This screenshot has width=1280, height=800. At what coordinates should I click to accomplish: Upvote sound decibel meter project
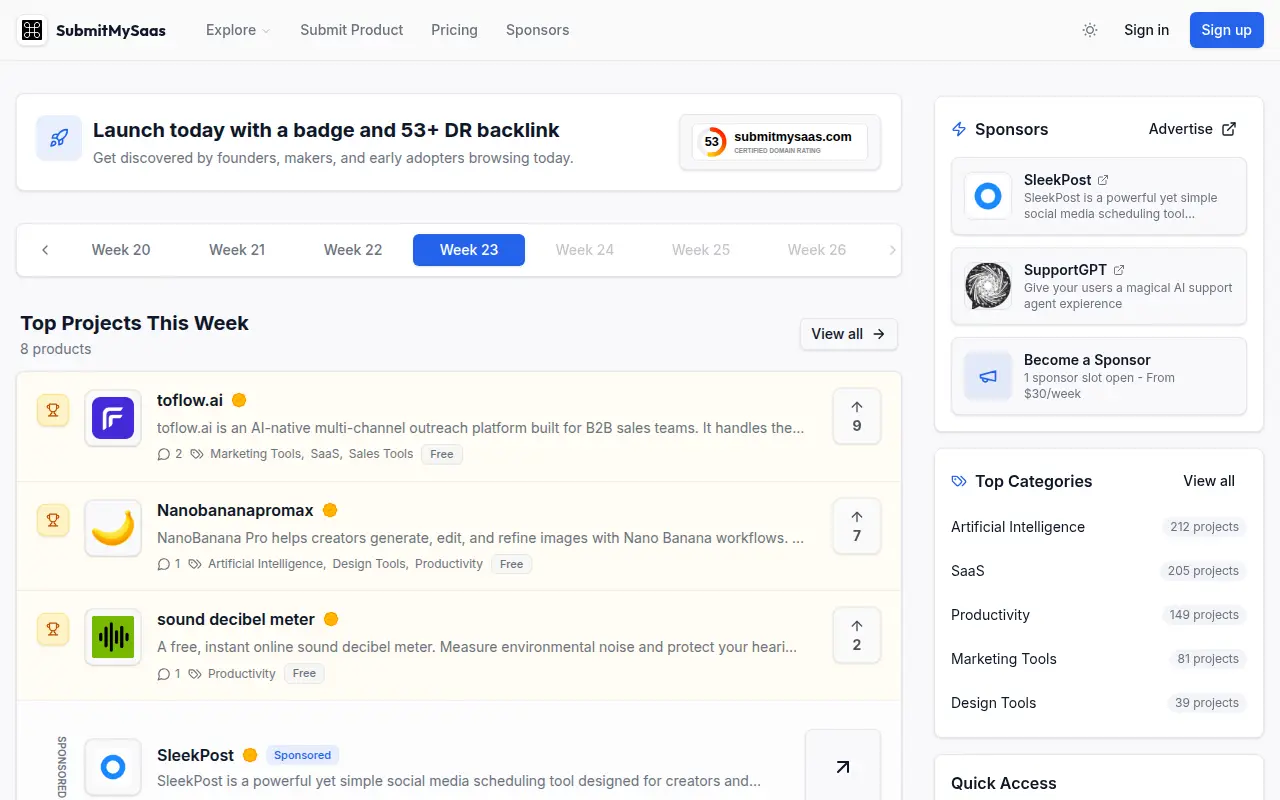pyautogui.click(x=857, y=635)
